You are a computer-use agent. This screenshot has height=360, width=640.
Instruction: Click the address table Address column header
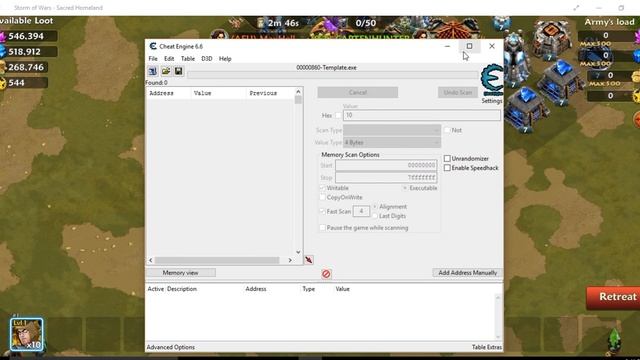[256, 289]
